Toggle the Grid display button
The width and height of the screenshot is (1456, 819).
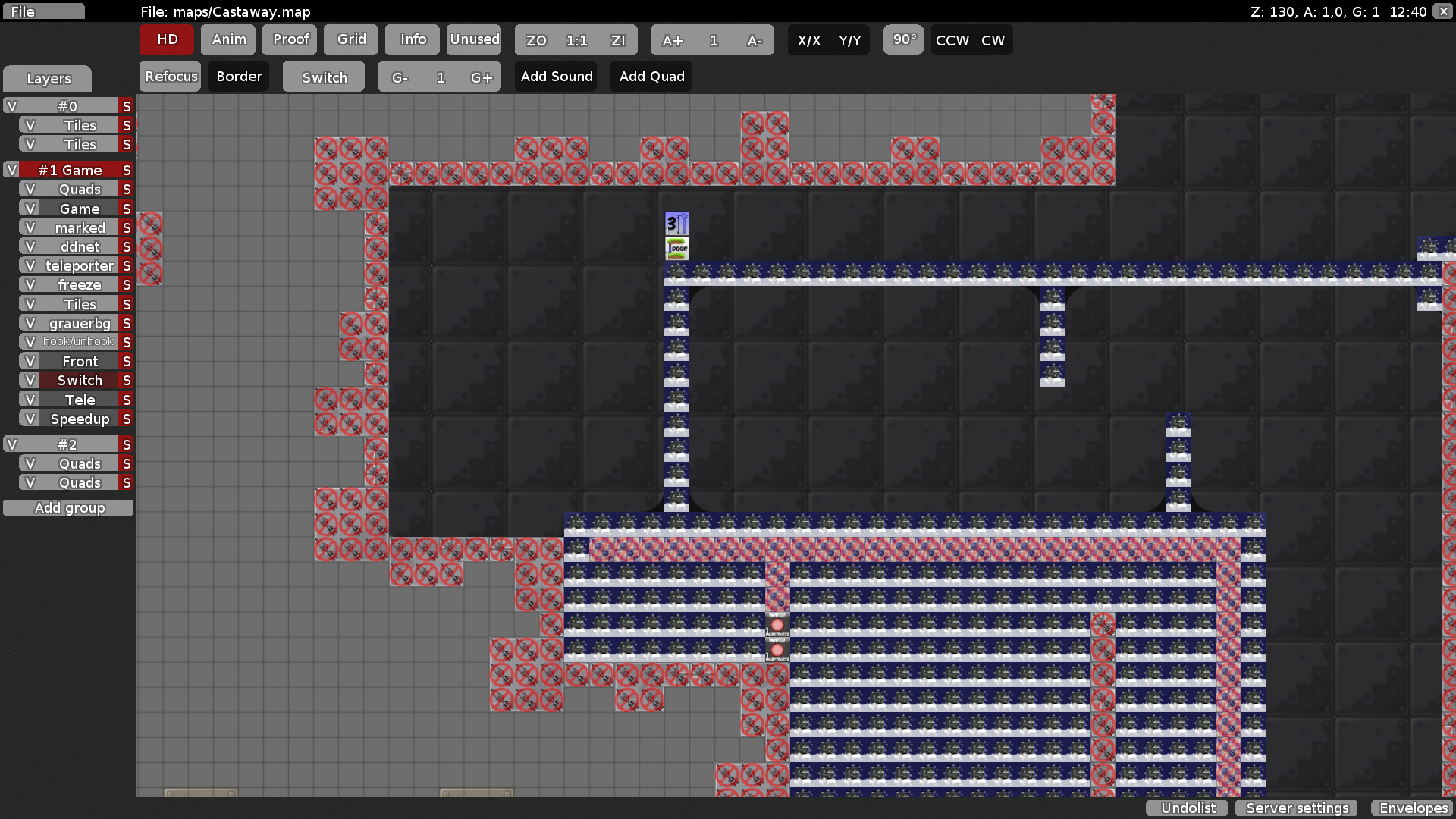point(352,39)
